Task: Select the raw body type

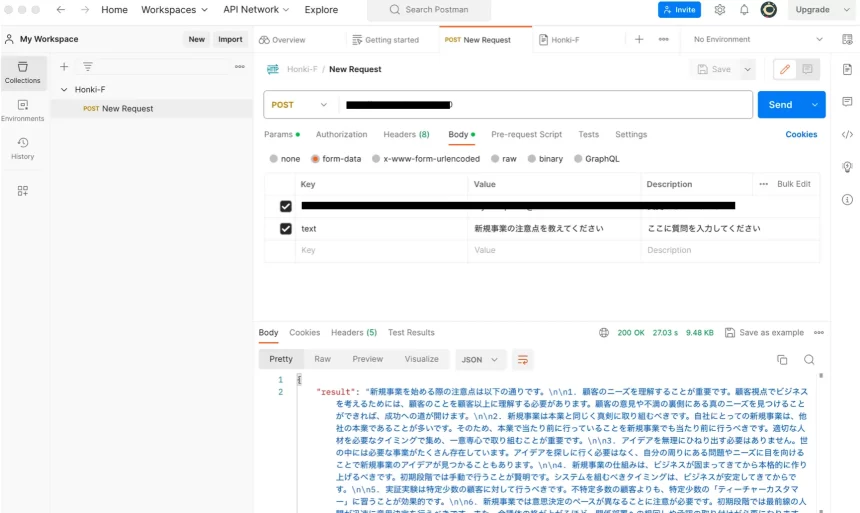Action: 495,159
